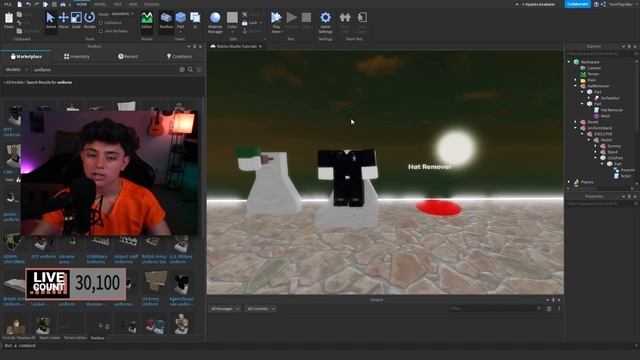Click the Collaborate button
This screenshot has width=640, height=360.
(x=578, y=4)
